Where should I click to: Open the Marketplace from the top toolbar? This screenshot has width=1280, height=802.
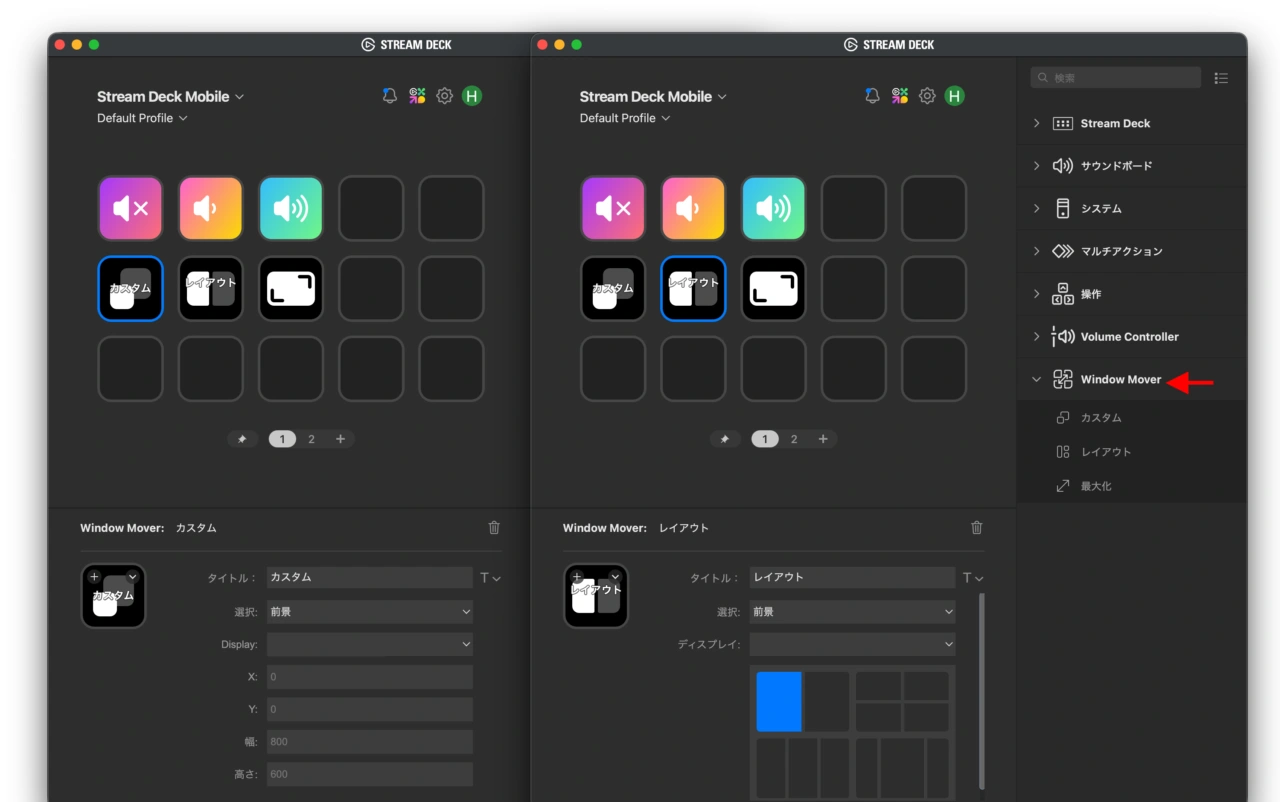tap(417, 96)
